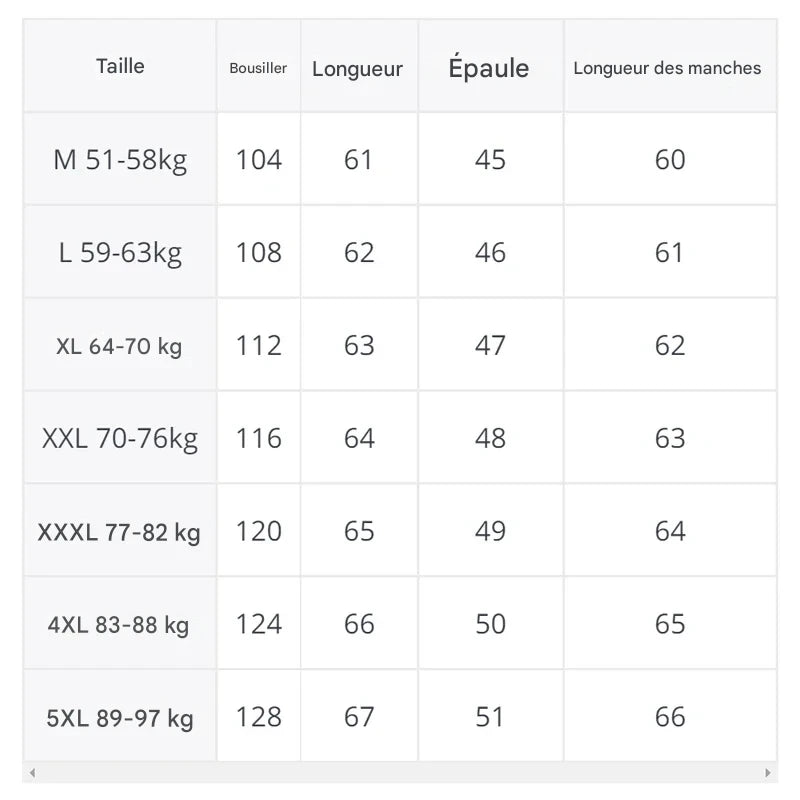Click the M 51-58kg size row label
This screenshot has width=800, height=800.
click(120, 160)
